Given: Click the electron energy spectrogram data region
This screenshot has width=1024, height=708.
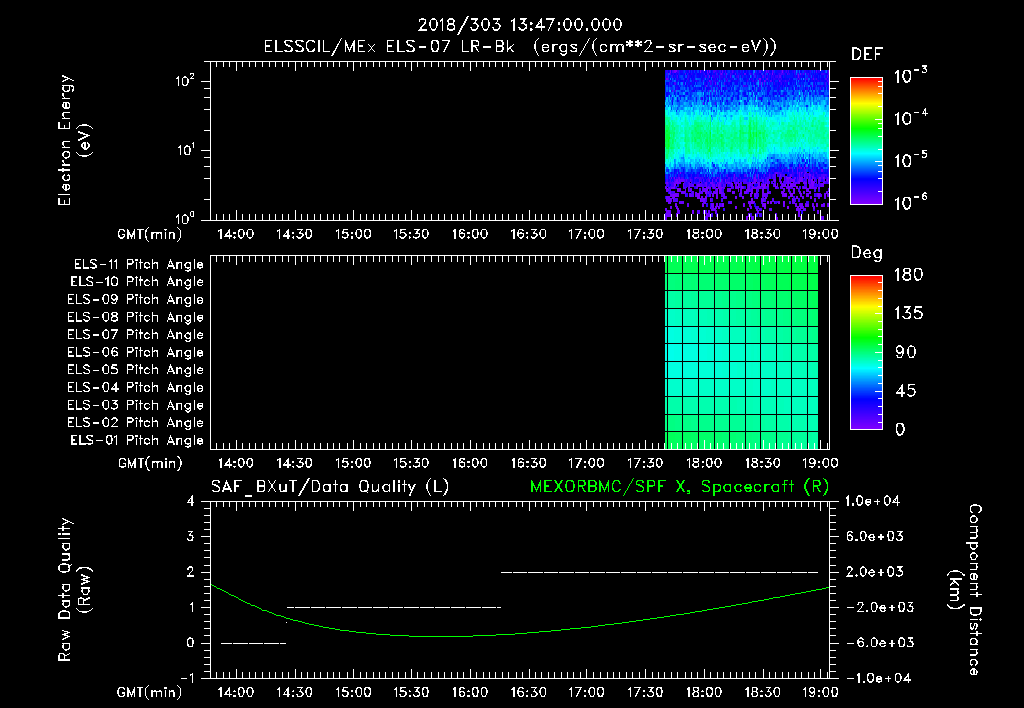Looking at the screenshot, I should tap(747, 144).
